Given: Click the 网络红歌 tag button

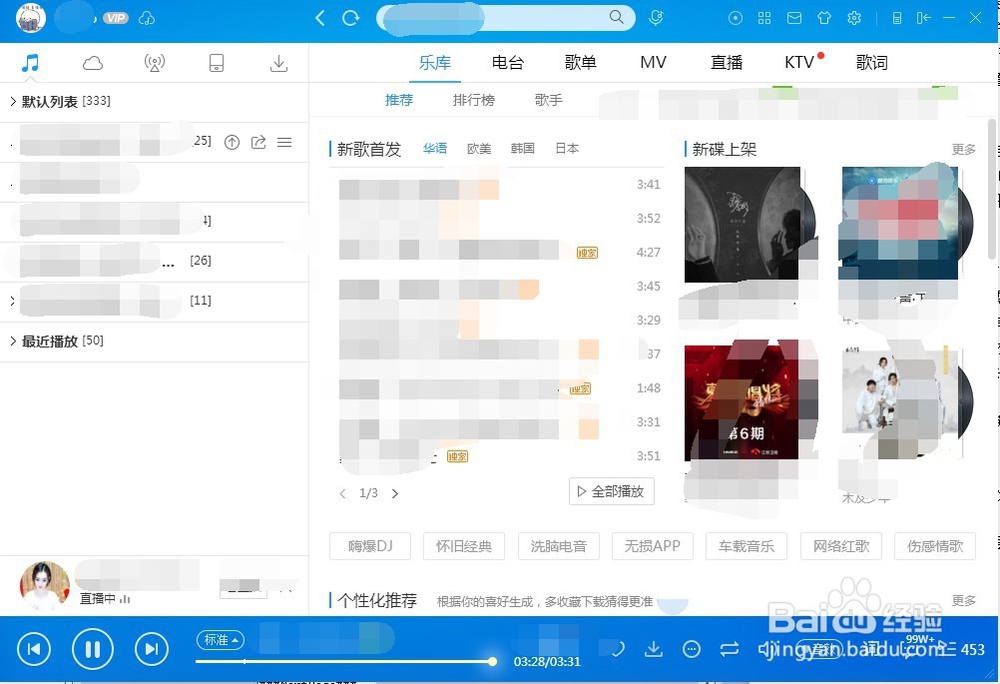Looking at the screenshot, I should [x=841, y=546].
